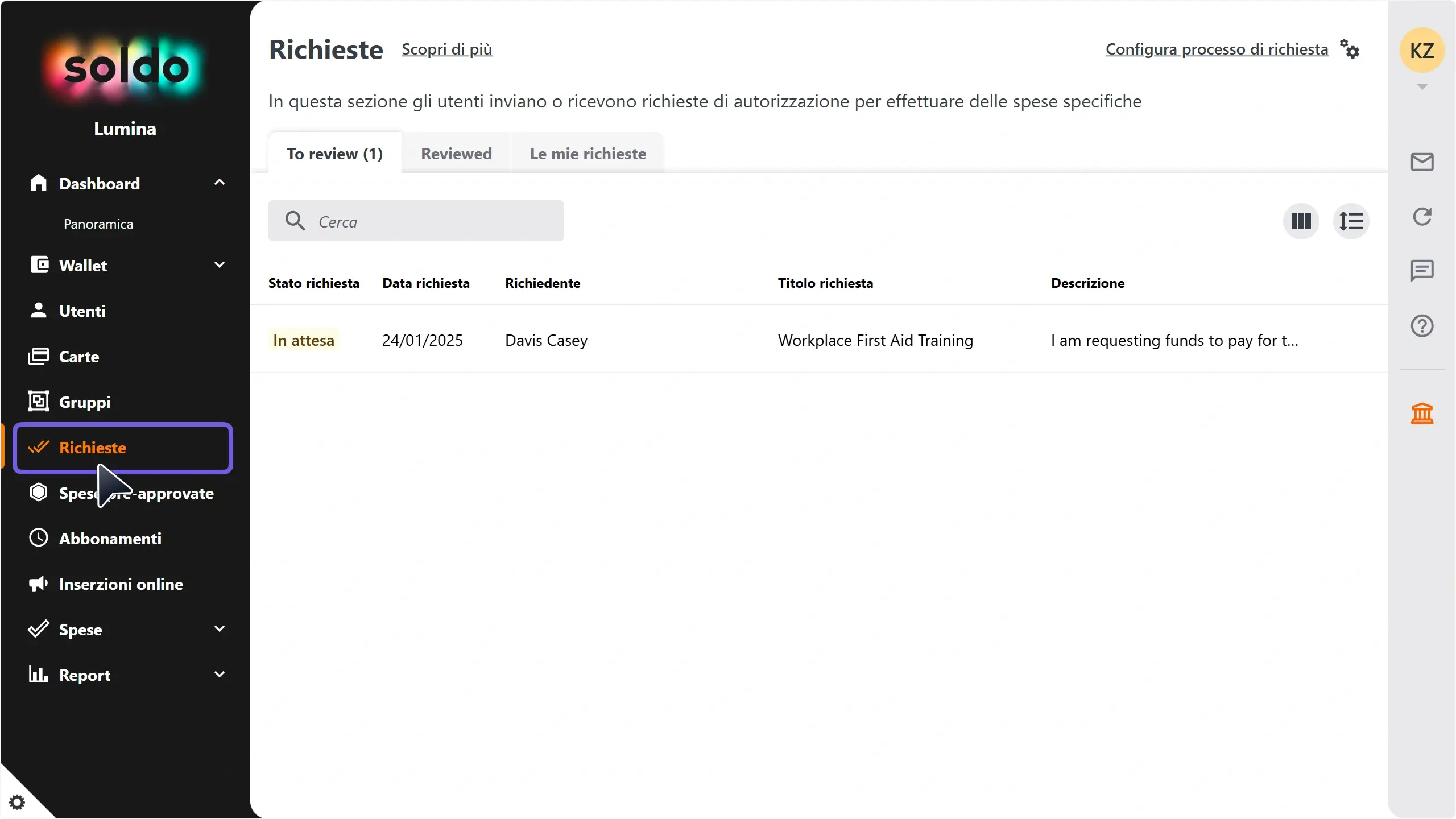Open the Dashboard home icon
Image resolution: width=1456 pixels, height=819 pixels.
tap(38, 183)
